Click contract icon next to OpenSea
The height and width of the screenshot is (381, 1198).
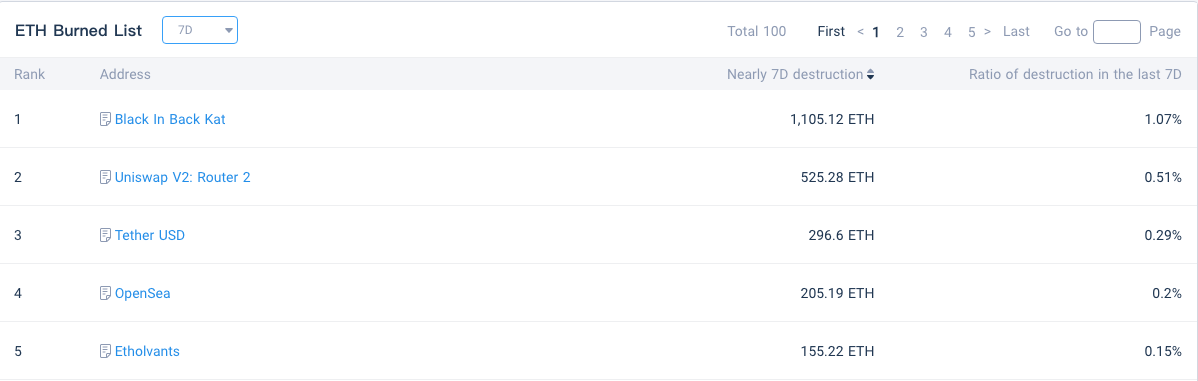tap(105, 293)
